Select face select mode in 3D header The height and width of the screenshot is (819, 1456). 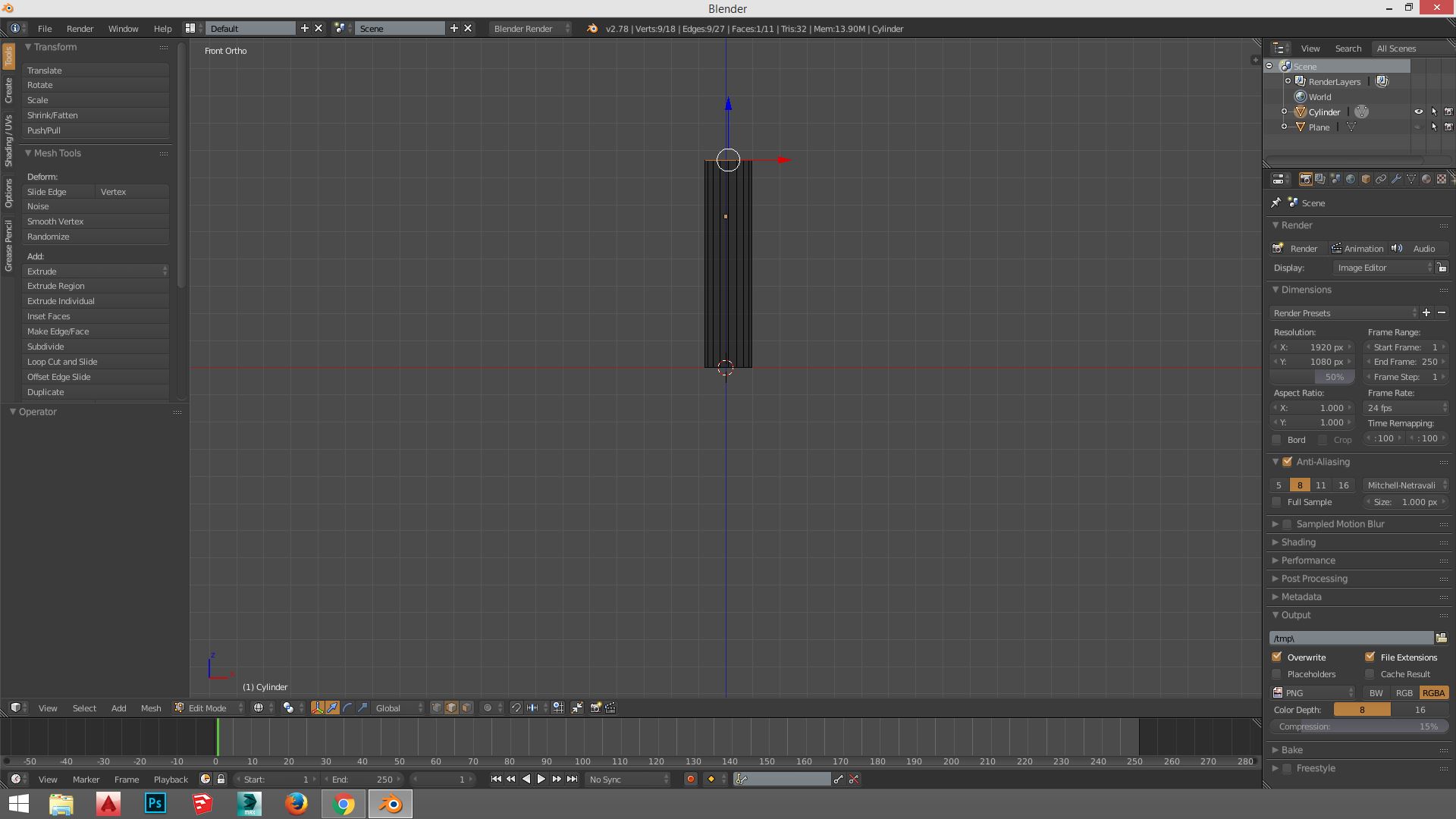(466, 708)
